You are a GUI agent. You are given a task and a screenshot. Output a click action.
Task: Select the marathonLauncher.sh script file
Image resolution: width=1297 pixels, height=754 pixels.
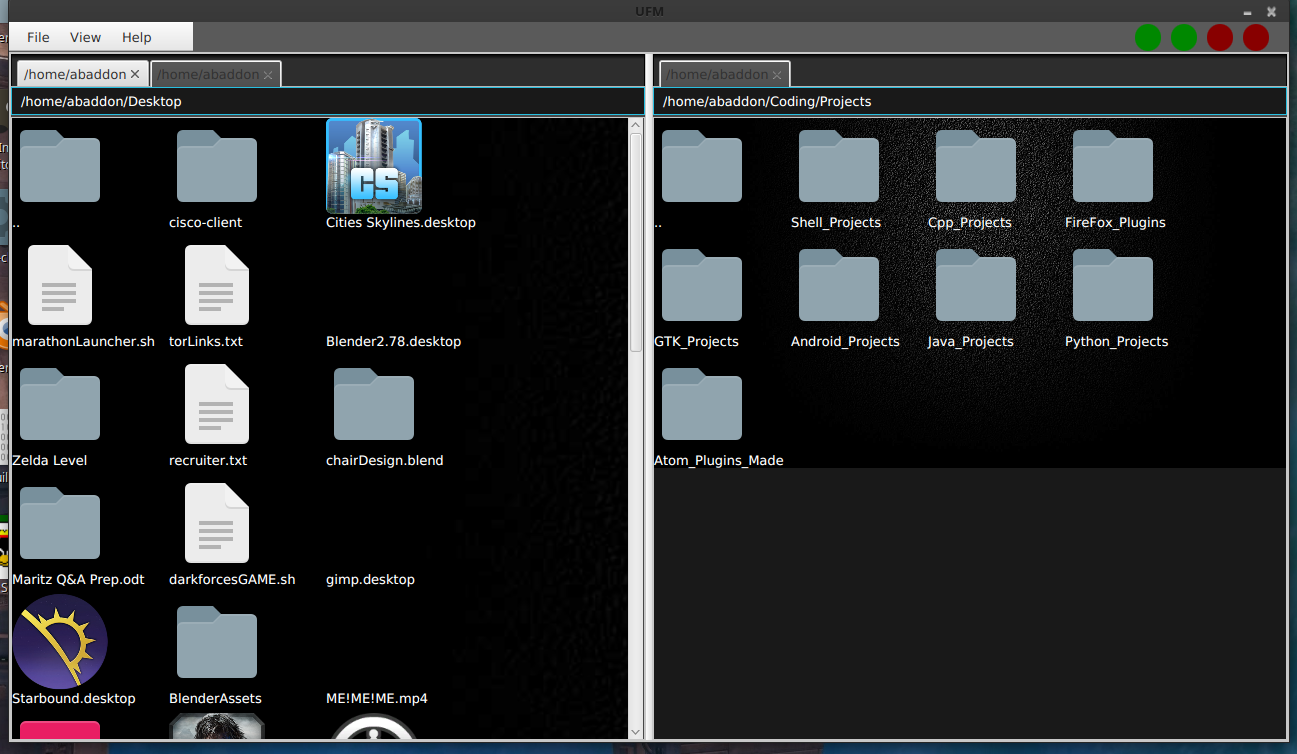tap(60, 285)
